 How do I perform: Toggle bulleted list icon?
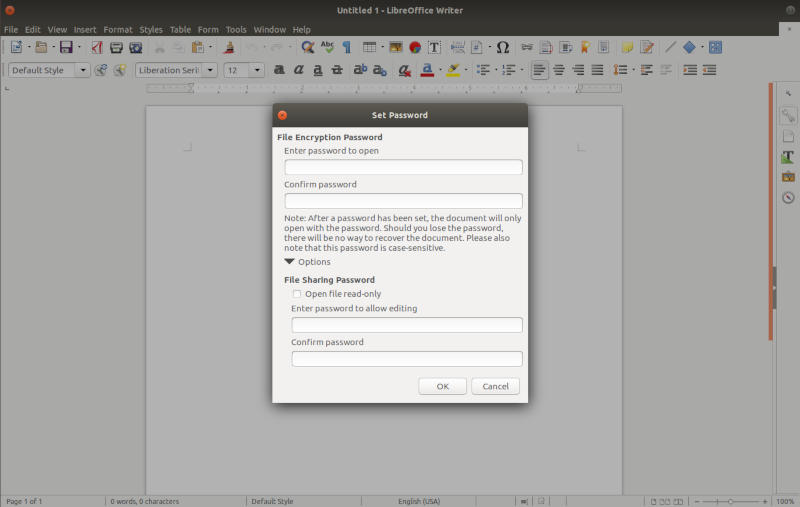tap(482, 70)
